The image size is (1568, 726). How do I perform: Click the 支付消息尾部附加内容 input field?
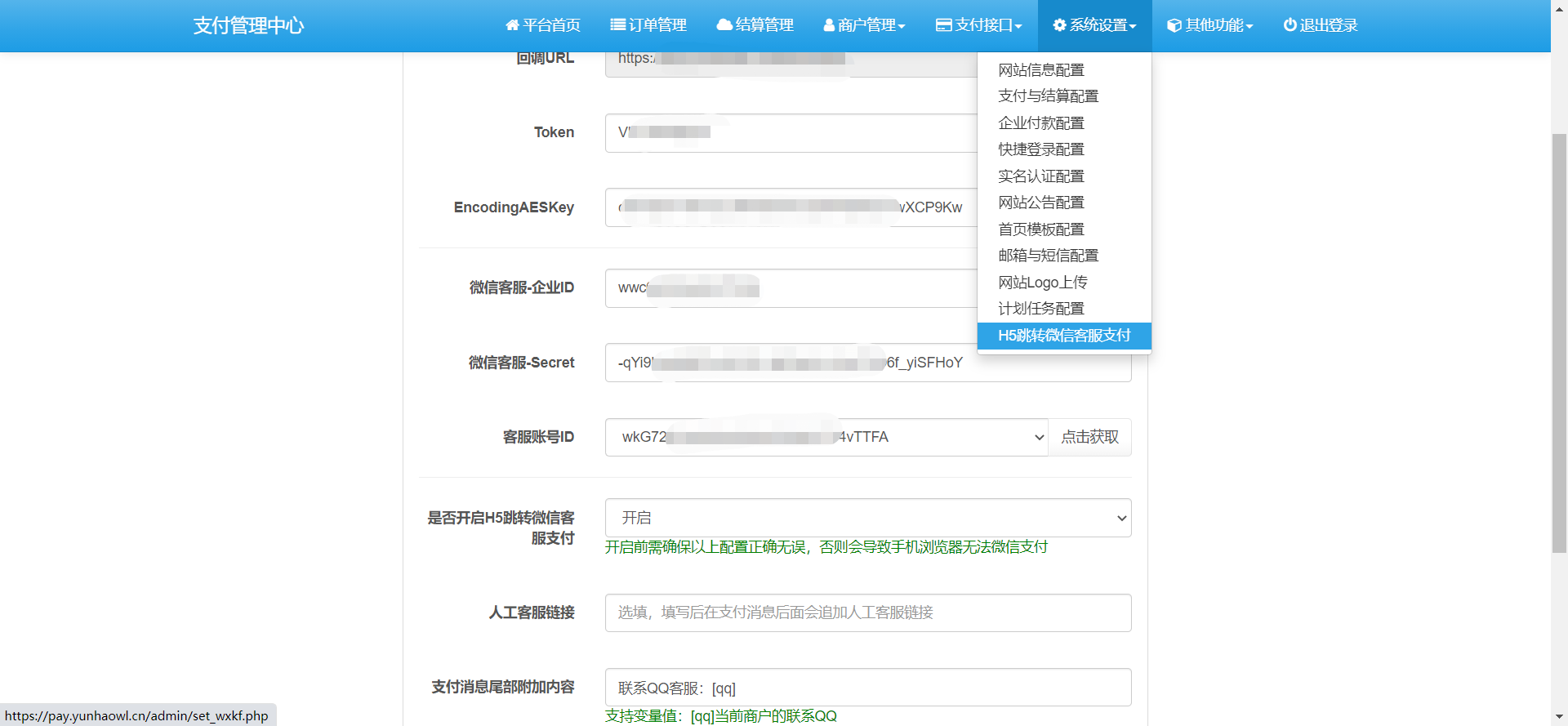pos(868,688)
